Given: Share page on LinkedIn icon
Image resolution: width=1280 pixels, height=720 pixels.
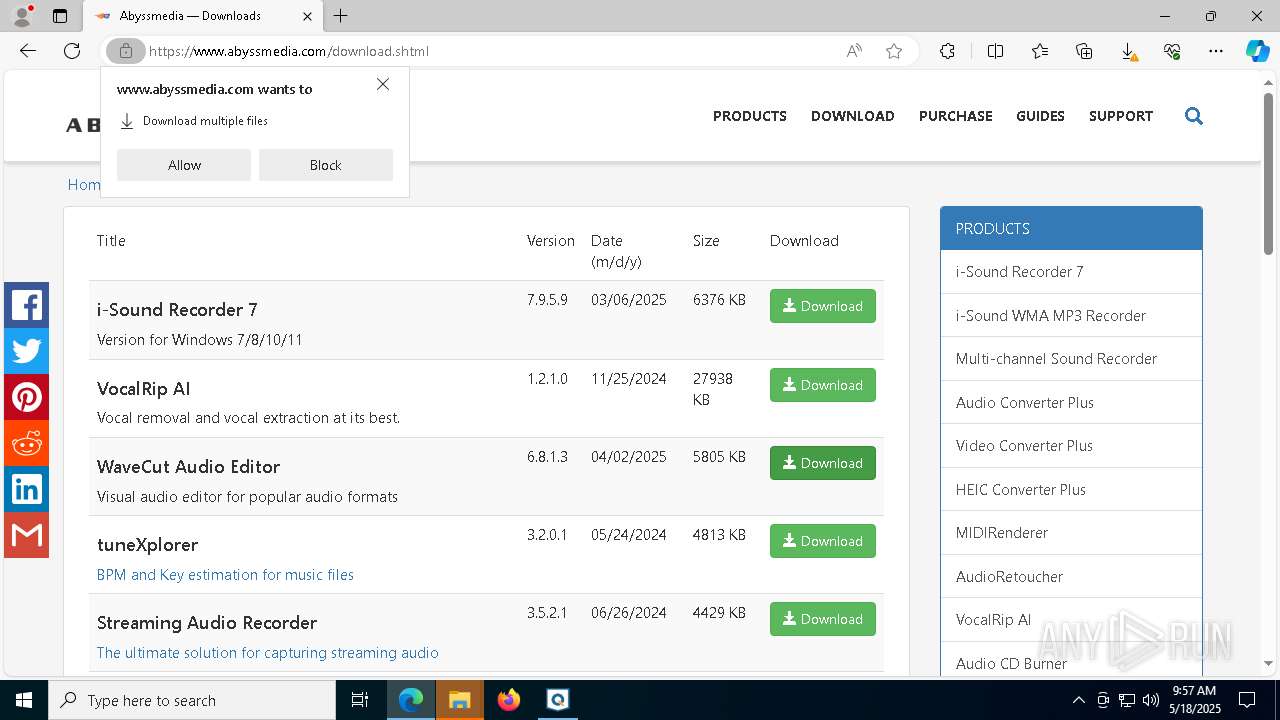Looking at the screenshot, I should click(x=26, y=489).
